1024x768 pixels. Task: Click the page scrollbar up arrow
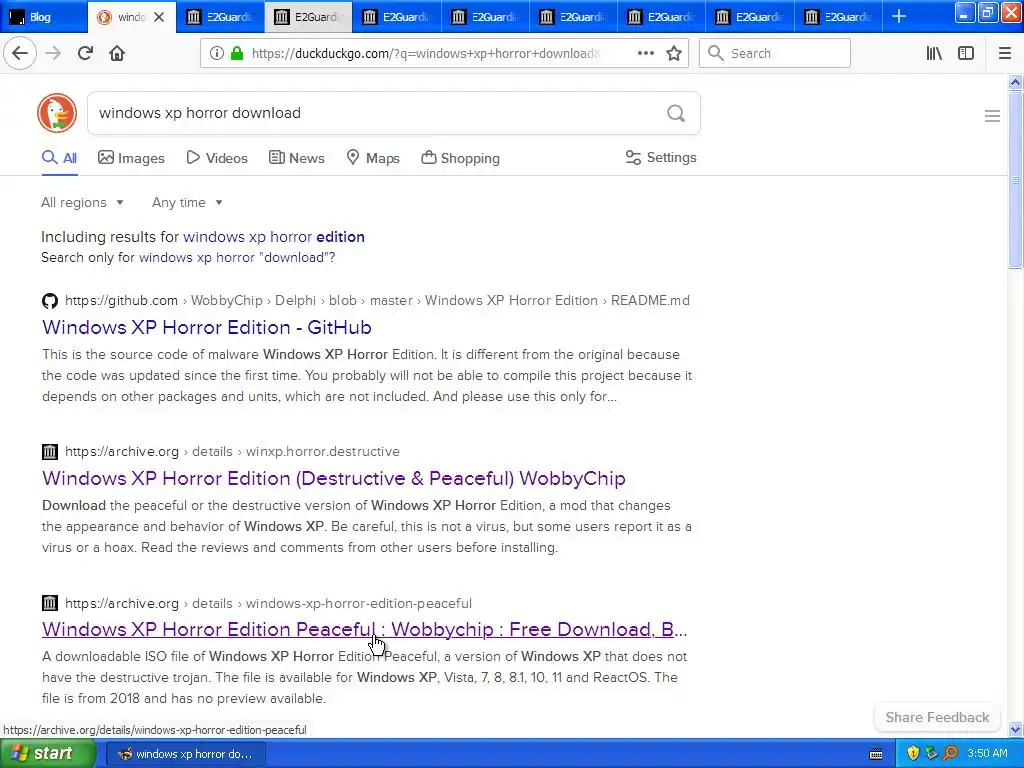coord(1015,82)
